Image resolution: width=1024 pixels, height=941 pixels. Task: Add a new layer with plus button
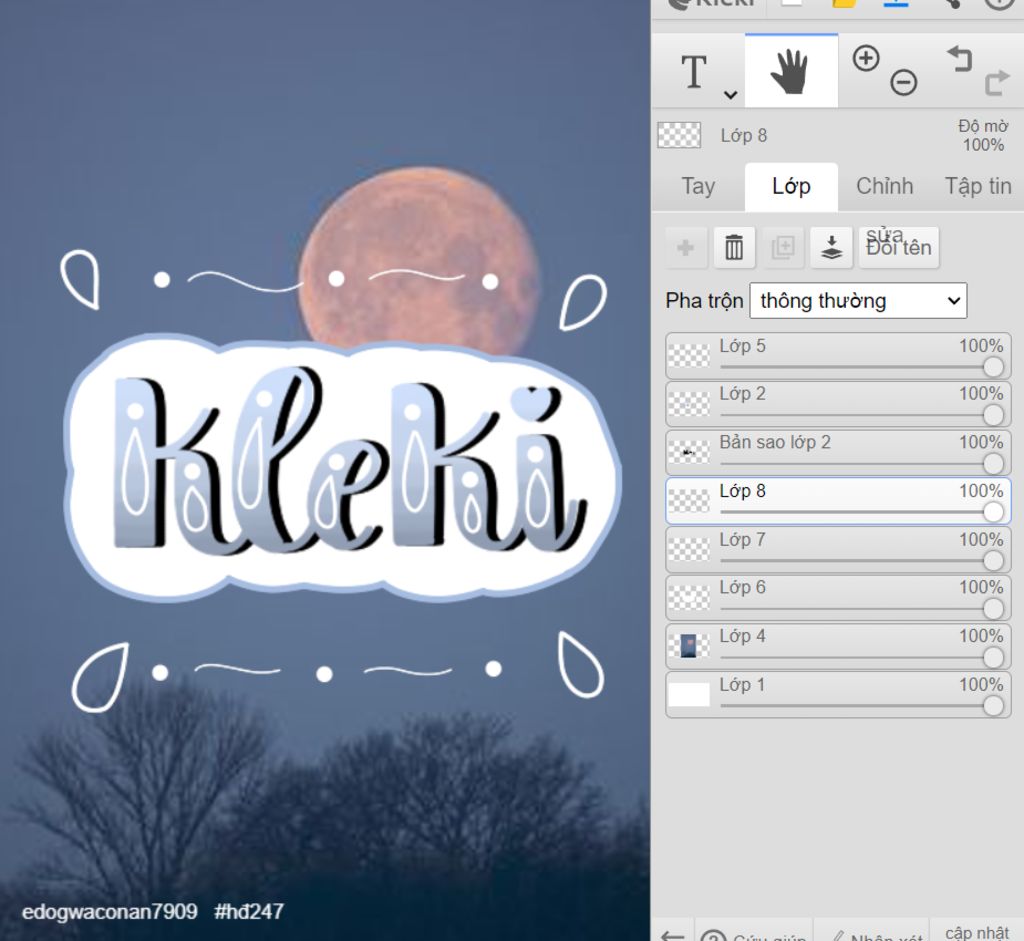[x=686, y=247]
